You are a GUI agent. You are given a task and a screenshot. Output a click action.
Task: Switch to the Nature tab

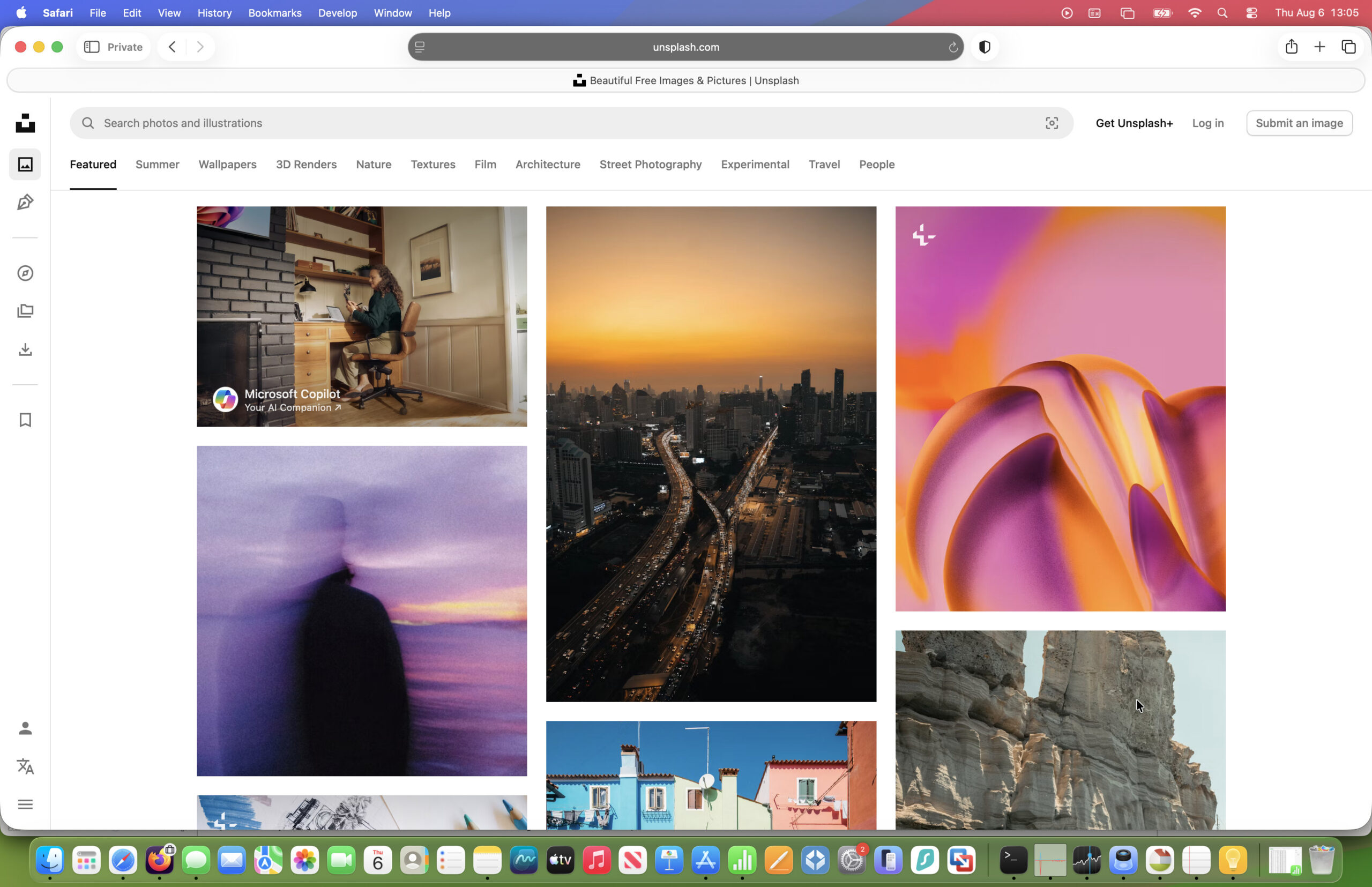pos(373,164)
